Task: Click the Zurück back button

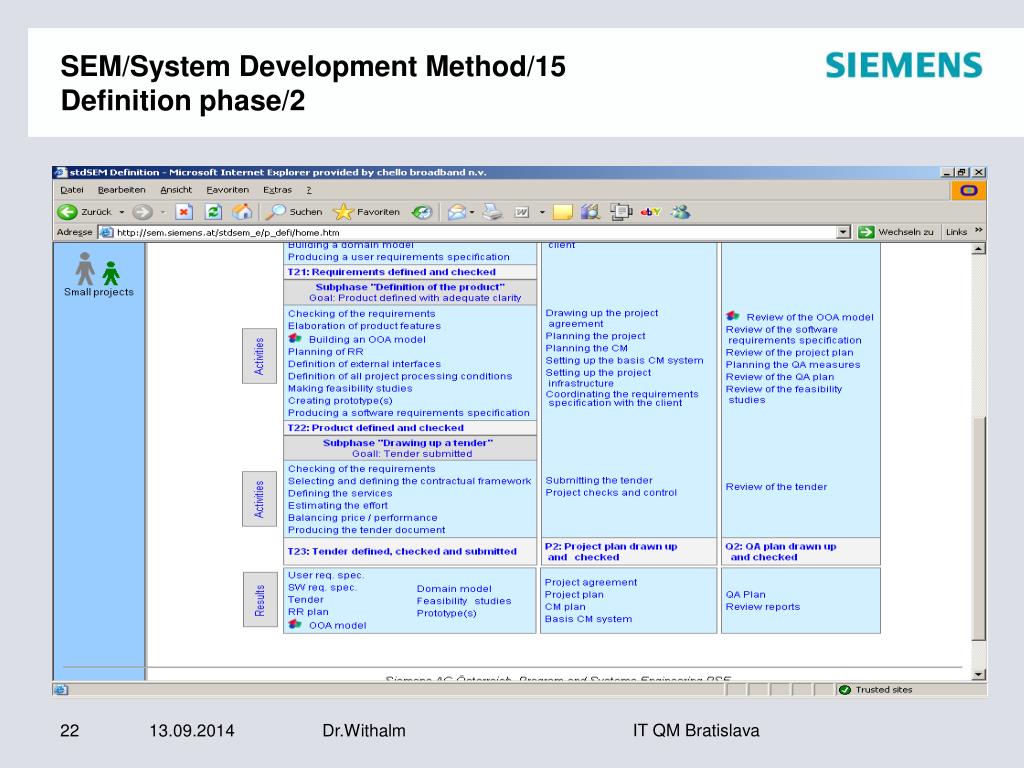Action: pos(84,212)
